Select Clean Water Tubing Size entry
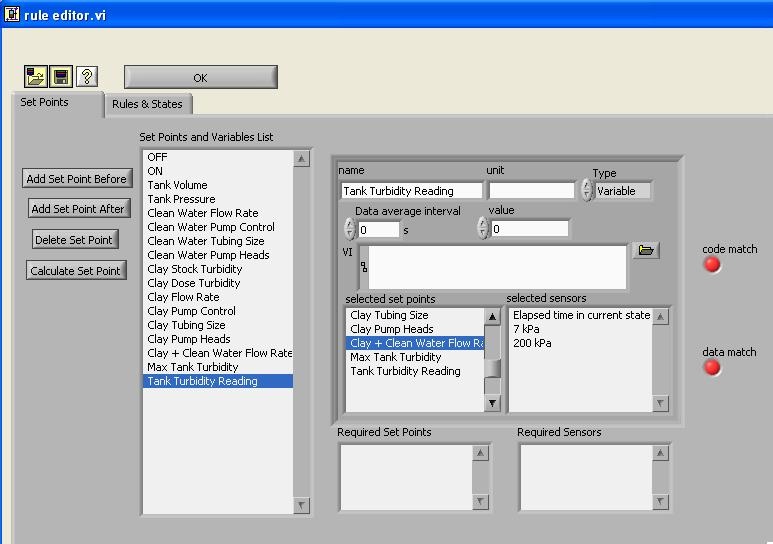This screenshot has width=773, height=544. (217, 241)
